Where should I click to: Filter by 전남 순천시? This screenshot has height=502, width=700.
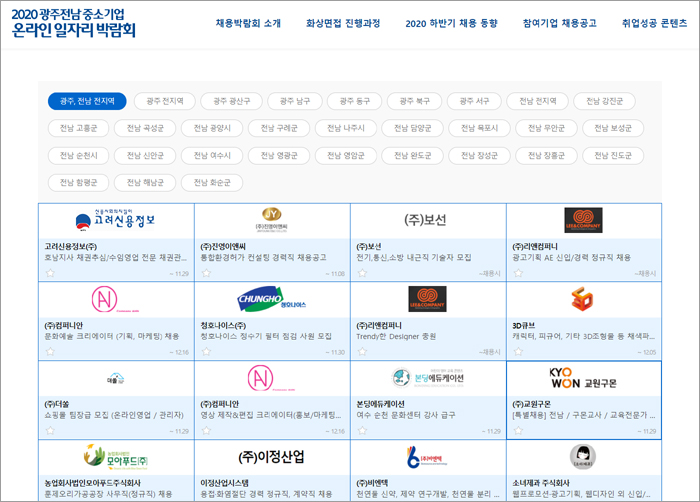[x=78, y=155]
